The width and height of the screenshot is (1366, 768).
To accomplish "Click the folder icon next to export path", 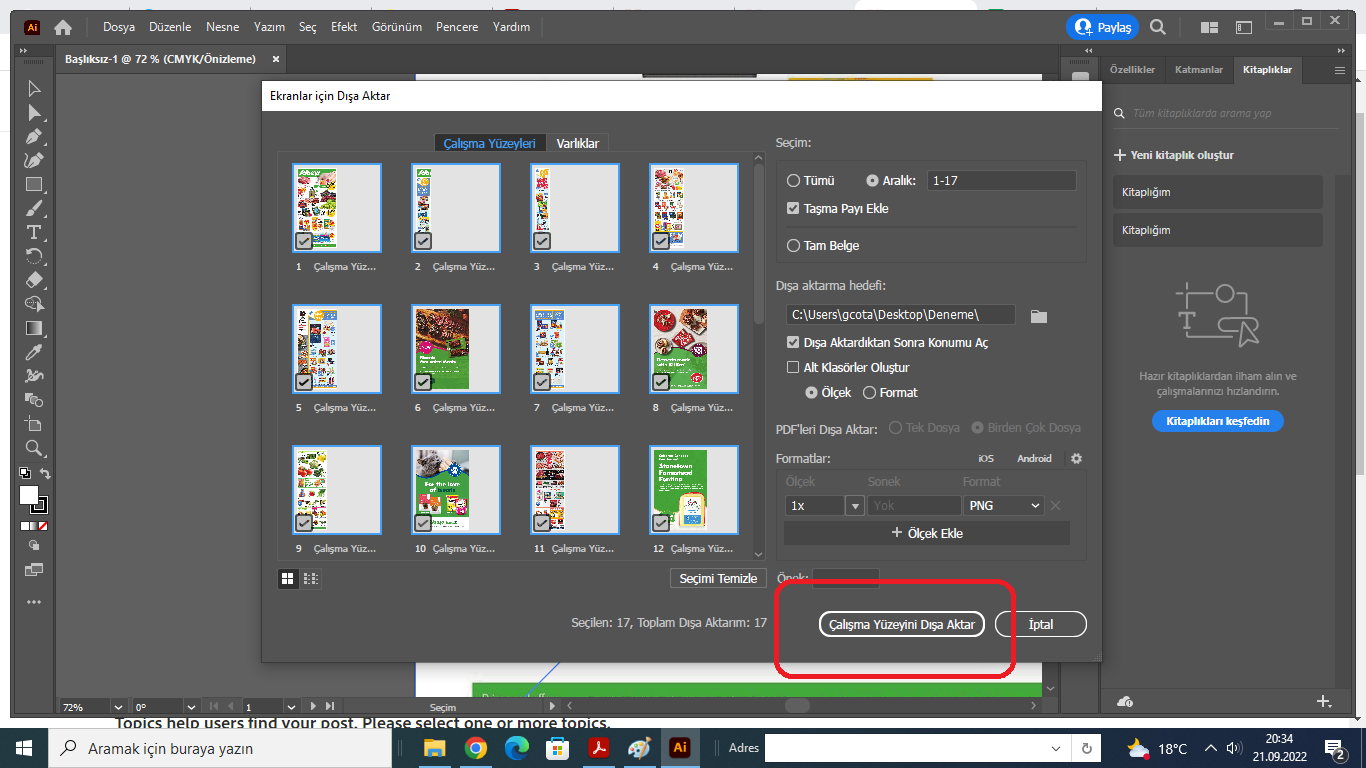I will [x=1038, y=314].
